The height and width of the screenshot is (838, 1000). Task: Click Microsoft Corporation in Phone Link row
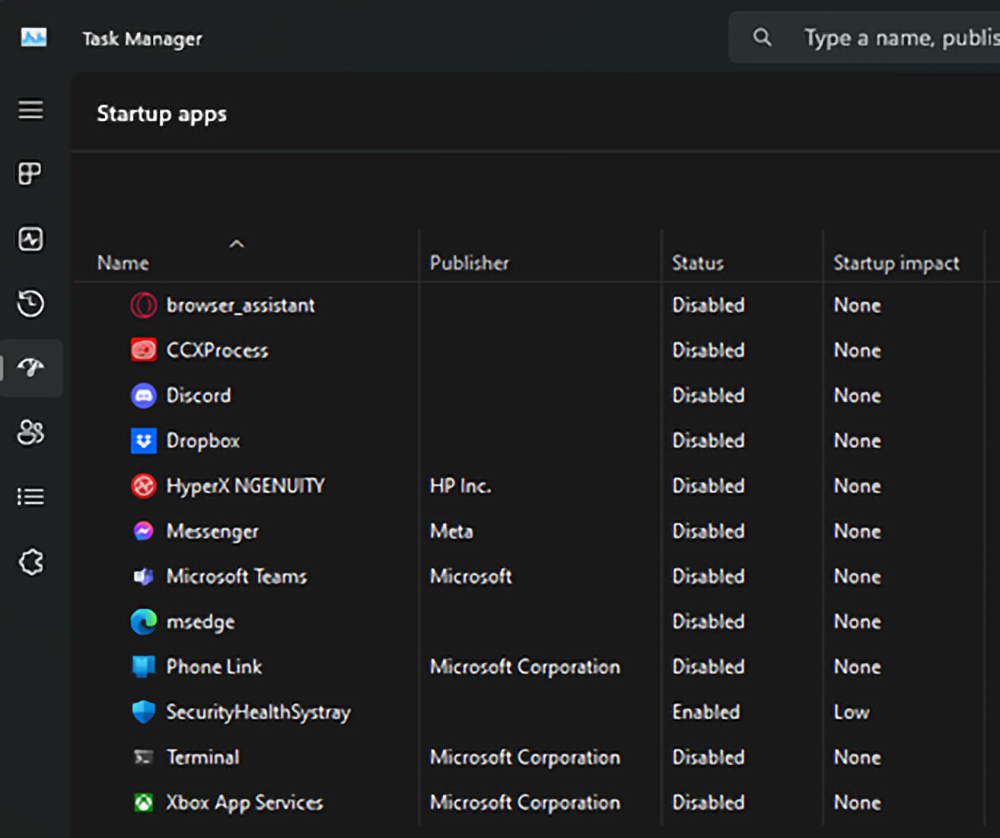525,666
